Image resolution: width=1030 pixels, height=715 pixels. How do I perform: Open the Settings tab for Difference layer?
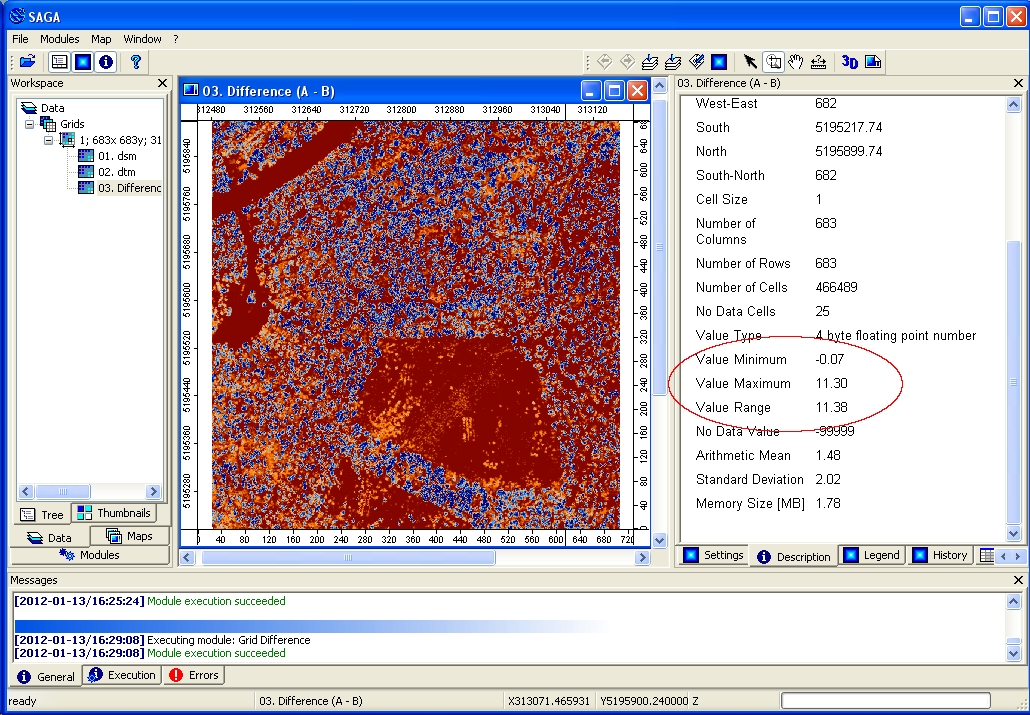(713, 555)
